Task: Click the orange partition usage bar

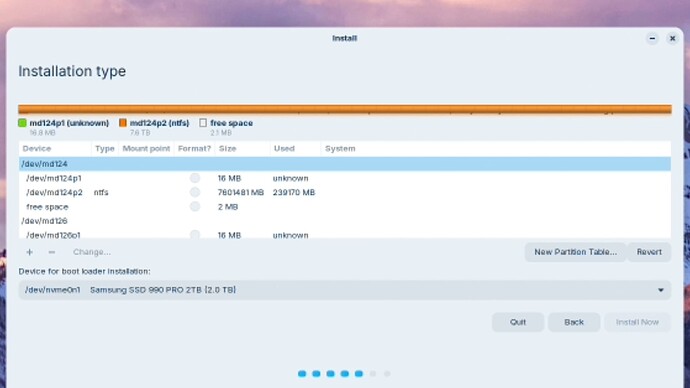Action: (345, 110)
